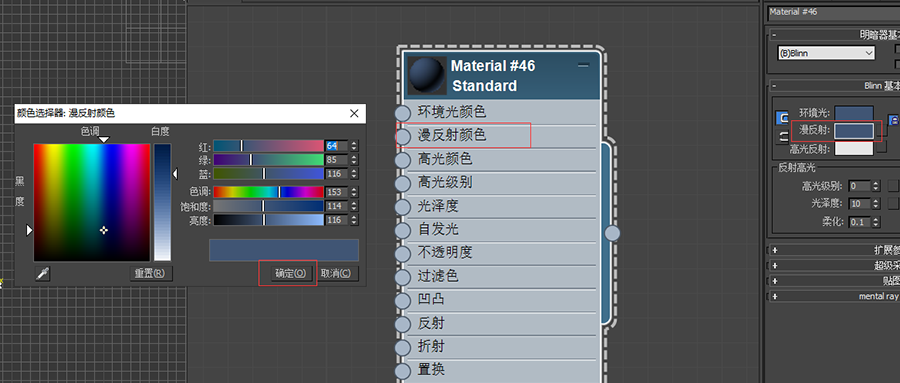Image resolution: width=900 pixels, height=383 pixels.
Task: Click the 绿 value spinner arrows
Action: (x=354, y=160)
